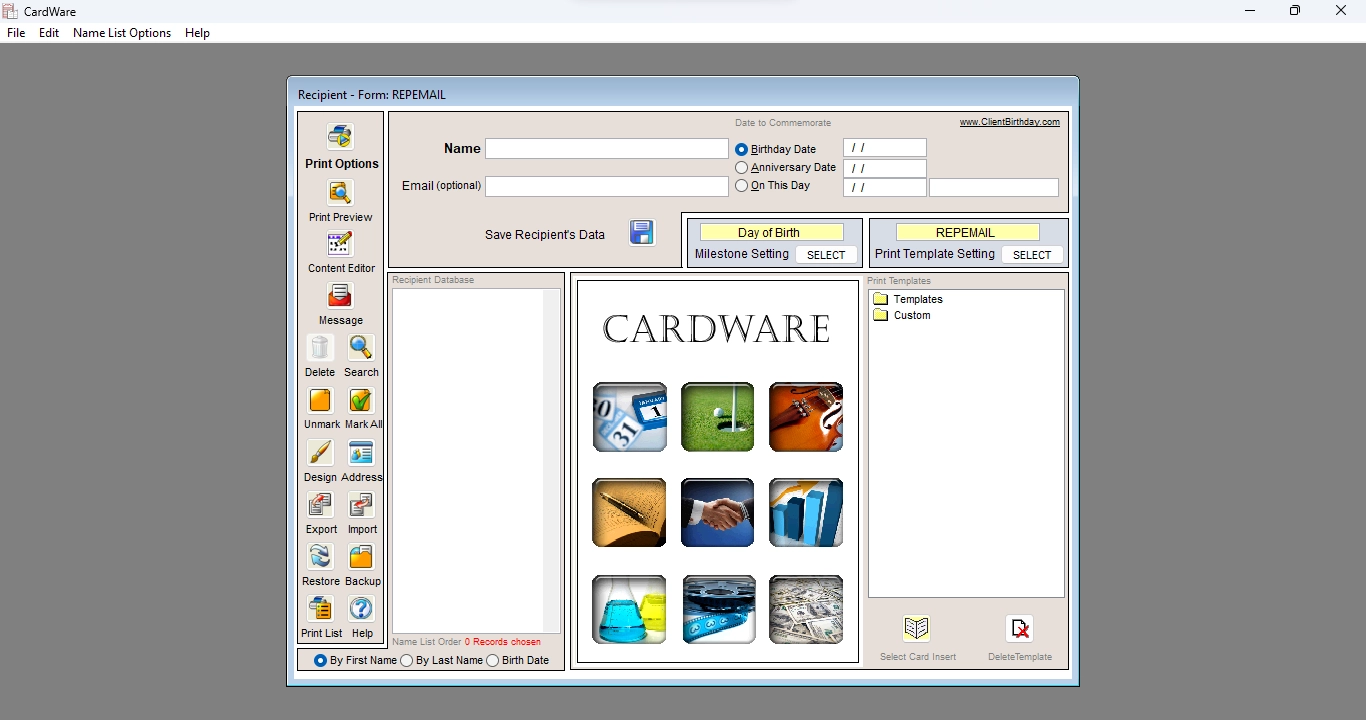Viewport: 1366px width, 720px height.
Task: Open the Name List Options menu
Action: coord(121,33)
